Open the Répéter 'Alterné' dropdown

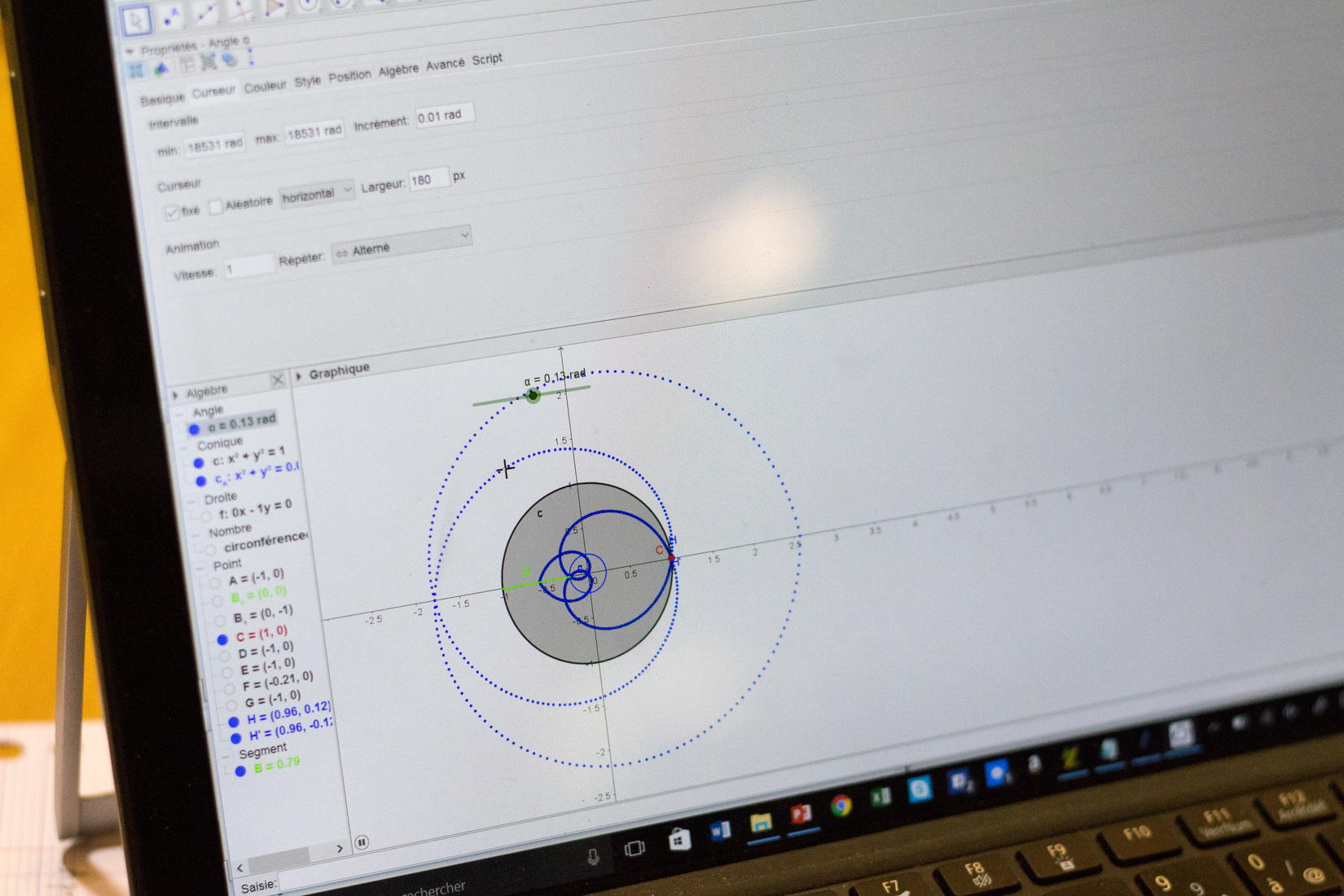click(402, 244)
